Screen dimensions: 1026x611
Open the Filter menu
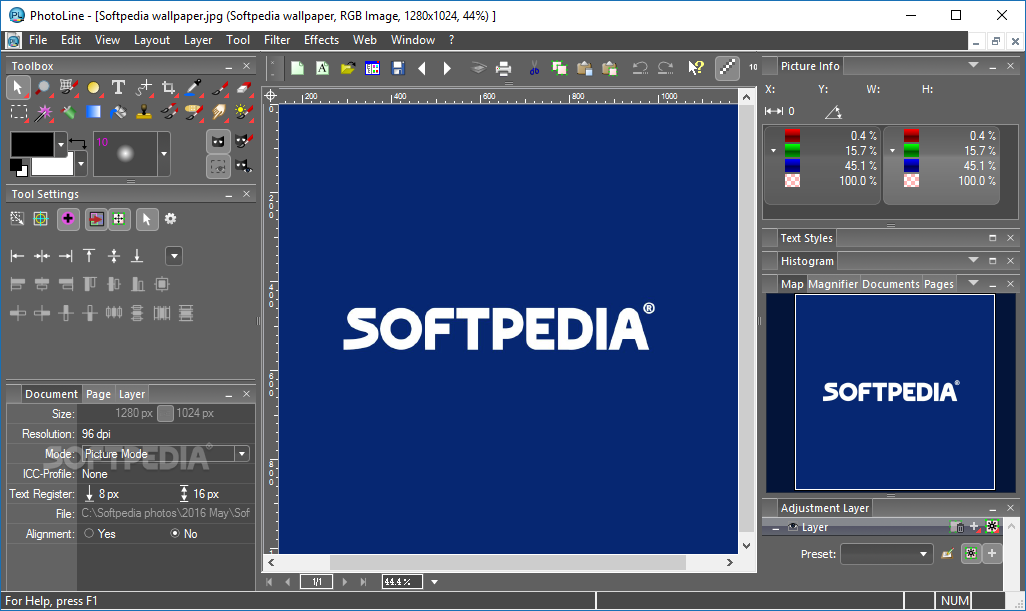tap(277, 40)
